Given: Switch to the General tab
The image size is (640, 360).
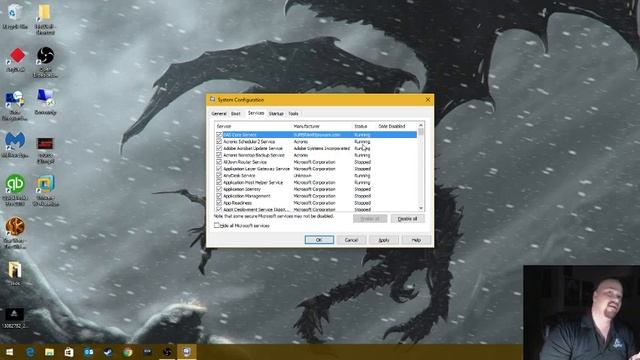Looking at the screenshot, I should point(219,113).
